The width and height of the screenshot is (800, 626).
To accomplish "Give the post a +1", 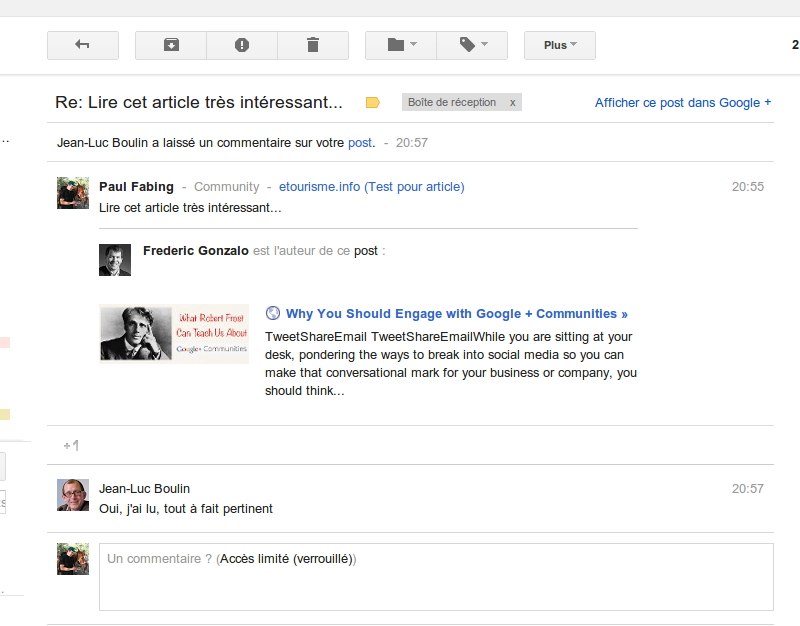I will pyautogui.click(x=71, y=445).
